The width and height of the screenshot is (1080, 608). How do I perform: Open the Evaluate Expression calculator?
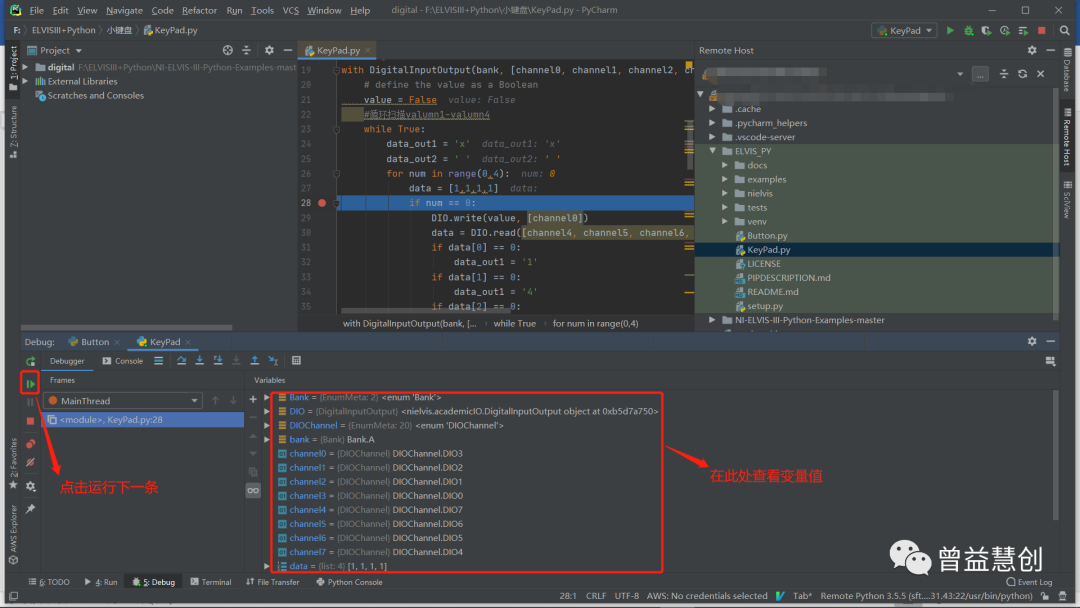296,361
